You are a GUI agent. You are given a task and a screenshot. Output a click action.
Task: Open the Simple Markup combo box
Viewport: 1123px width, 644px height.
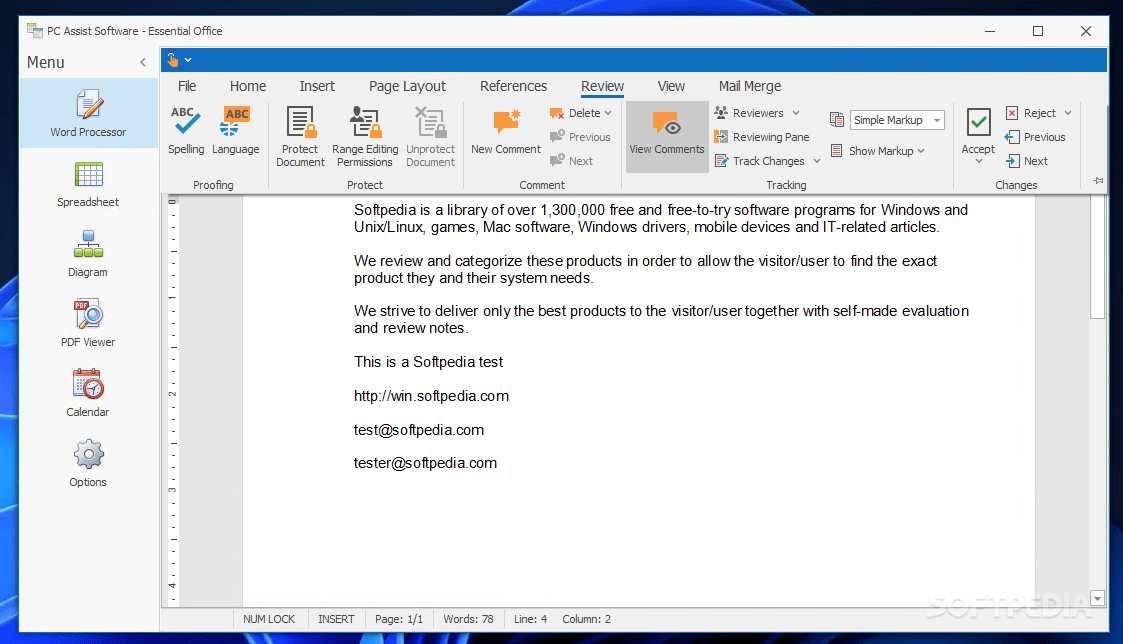click(x=896, y=119)
